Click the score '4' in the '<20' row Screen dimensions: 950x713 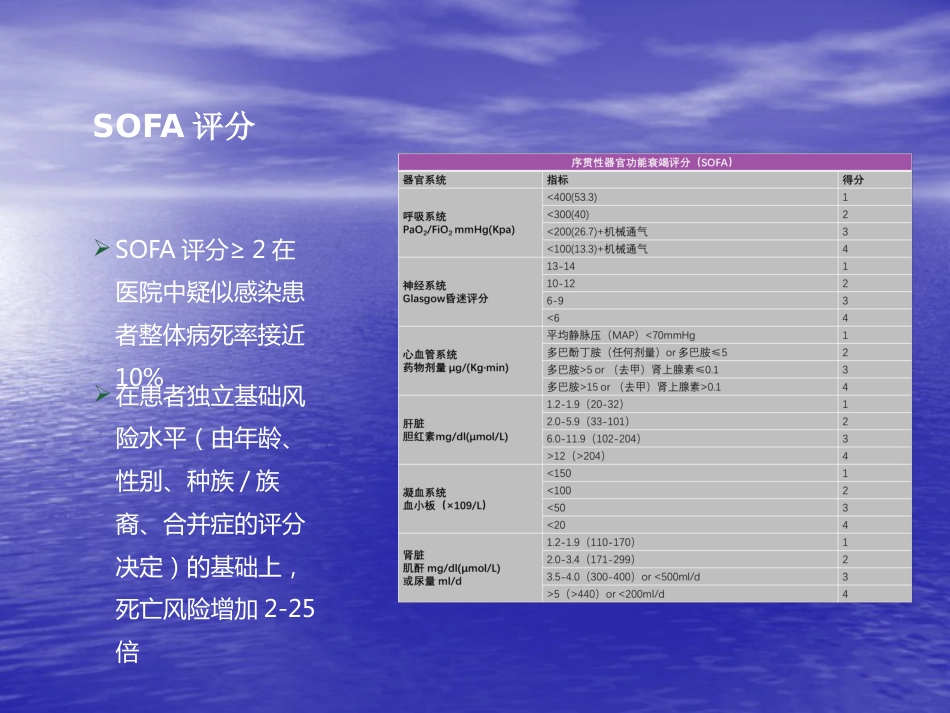[x=845, y=525]
